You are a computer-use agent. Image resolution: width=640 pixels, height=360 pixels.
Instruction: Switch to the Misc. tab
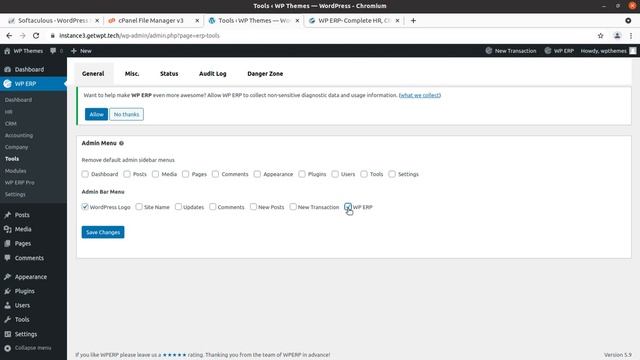(x=132, y=74)
